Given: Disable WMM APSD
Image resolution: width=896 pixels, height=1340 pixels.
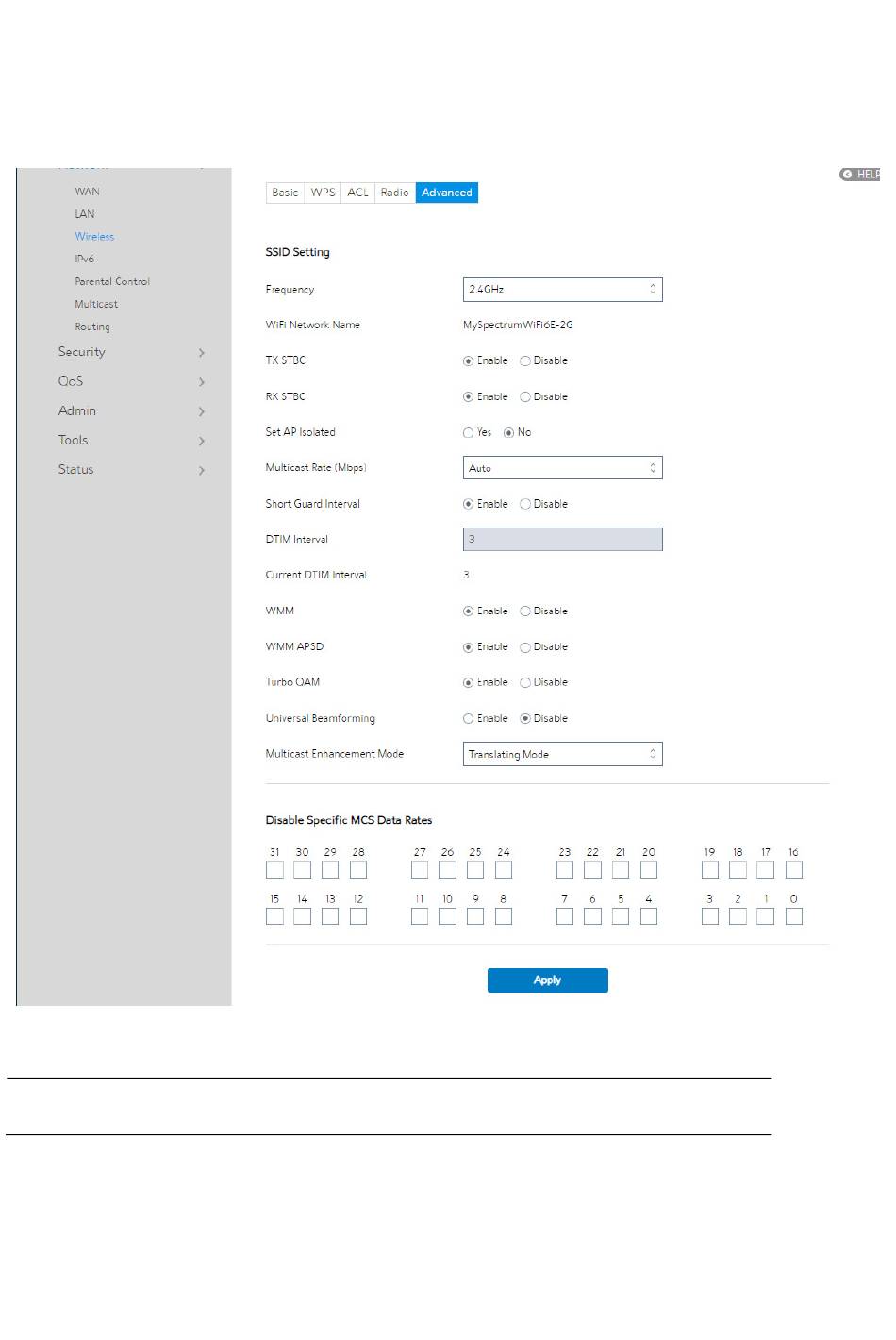Looking at the screenshot, I should 525,647.
